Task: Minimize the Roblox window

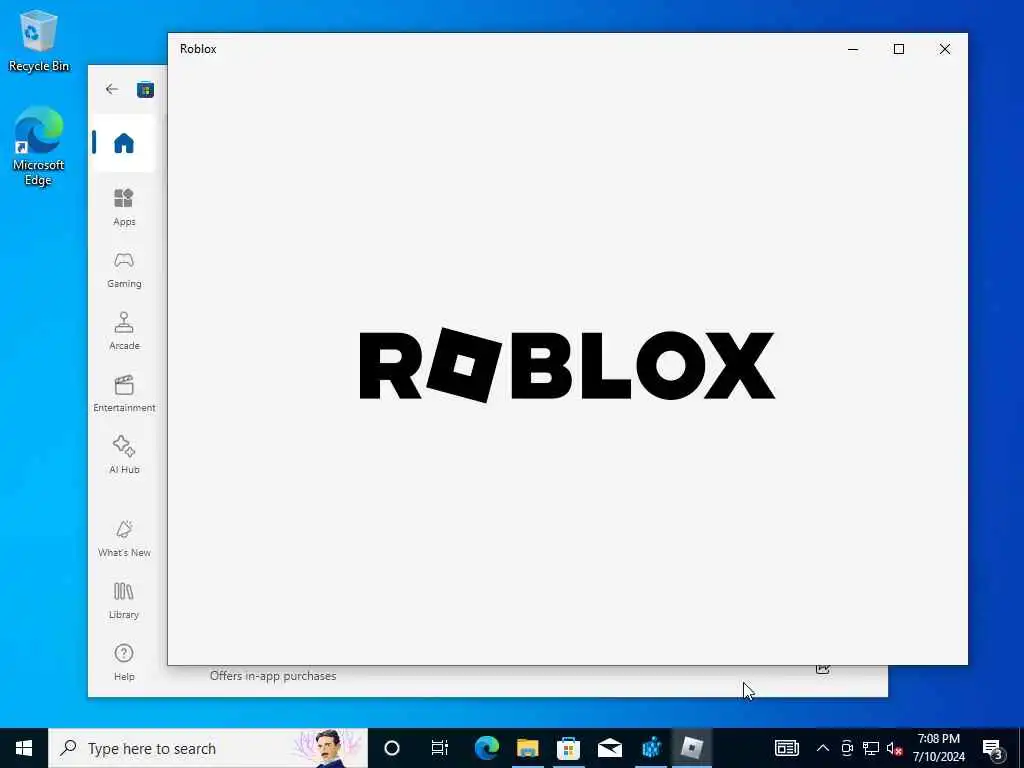Action: coord(853,49)
